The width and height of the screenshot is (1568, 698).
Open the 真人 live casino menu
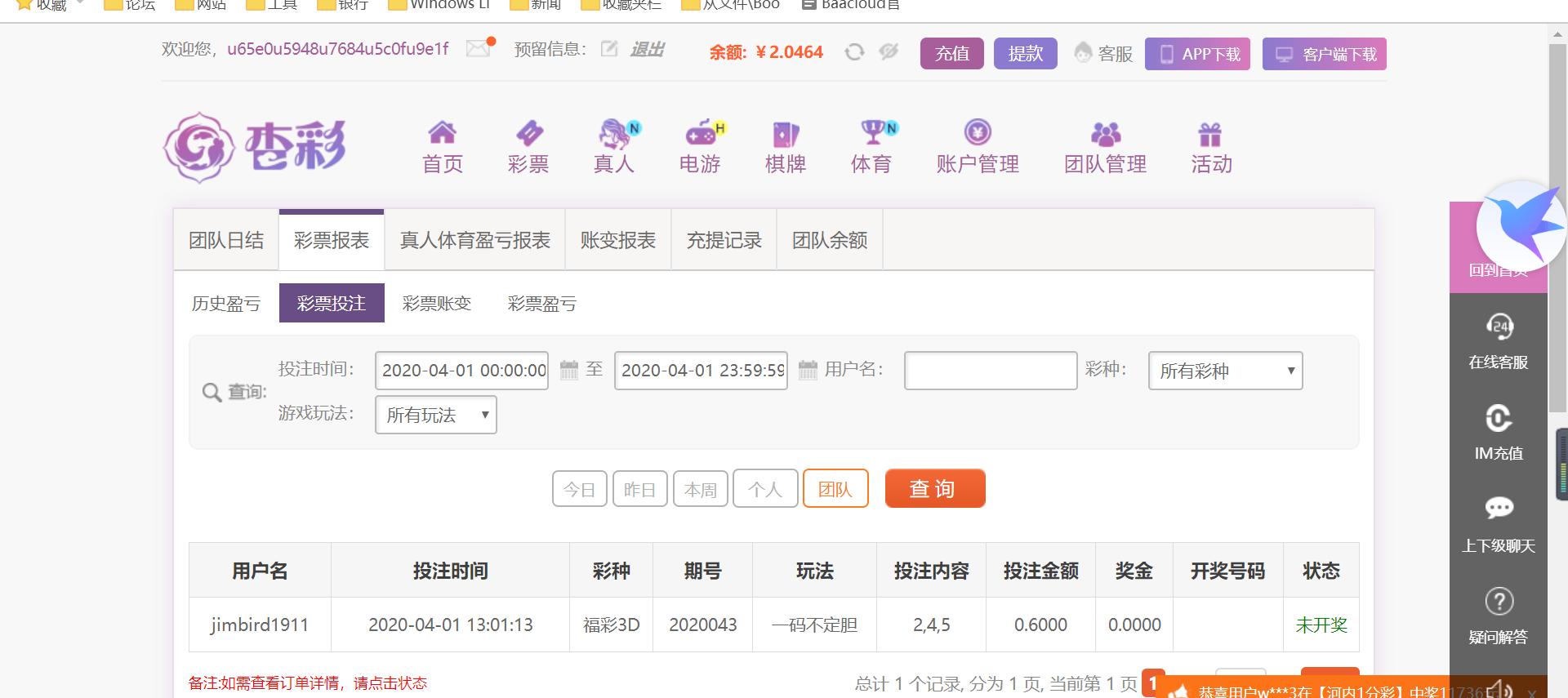[x=614, y=147]
